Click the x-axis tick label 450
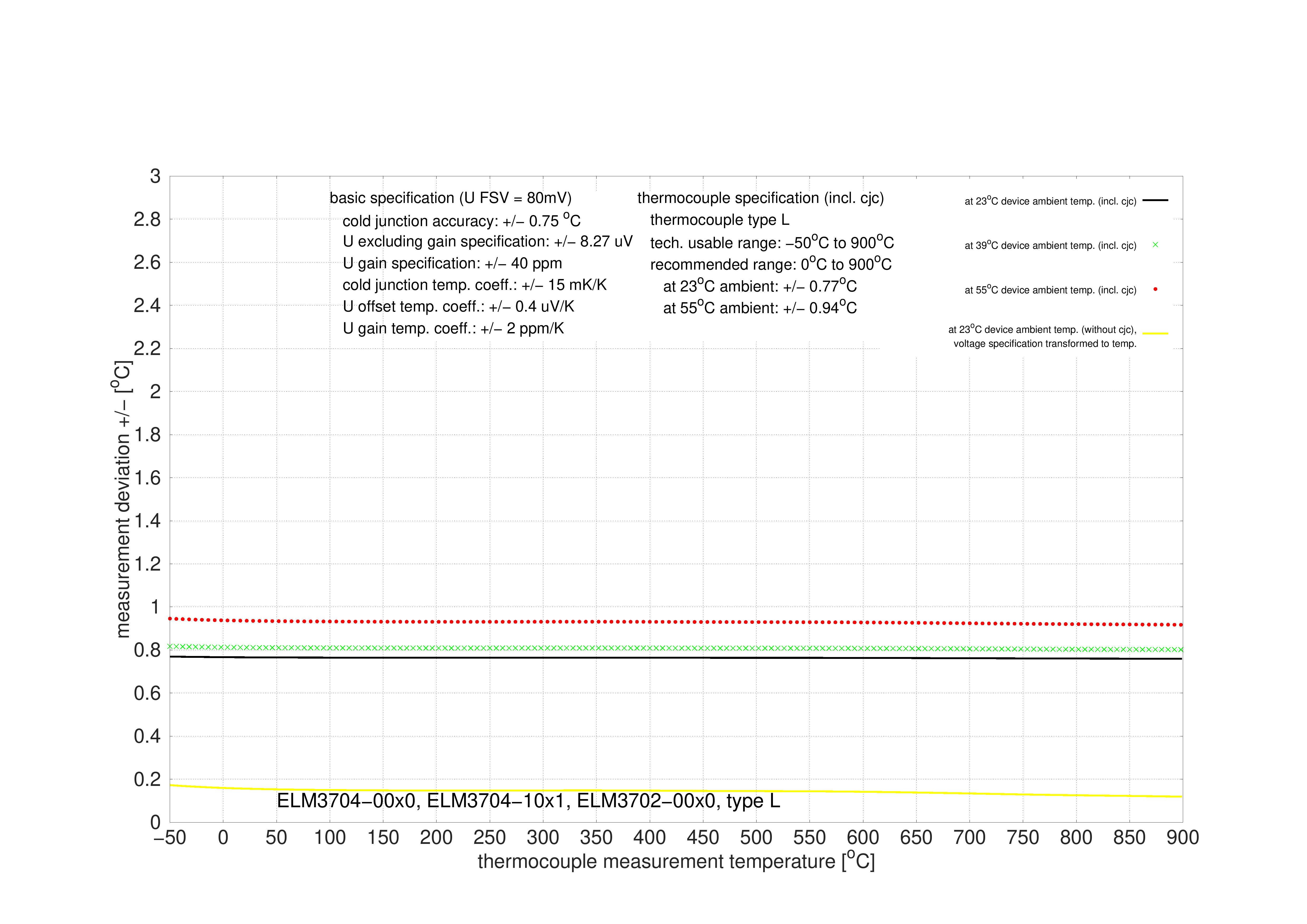Viewport: 1307px width, 924px height. [x=703, y=838]
